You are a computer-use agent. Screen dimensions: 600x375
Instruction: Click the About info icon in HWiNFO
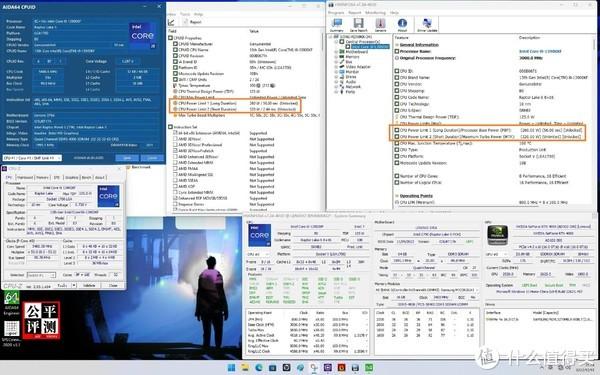pos(402,25)
